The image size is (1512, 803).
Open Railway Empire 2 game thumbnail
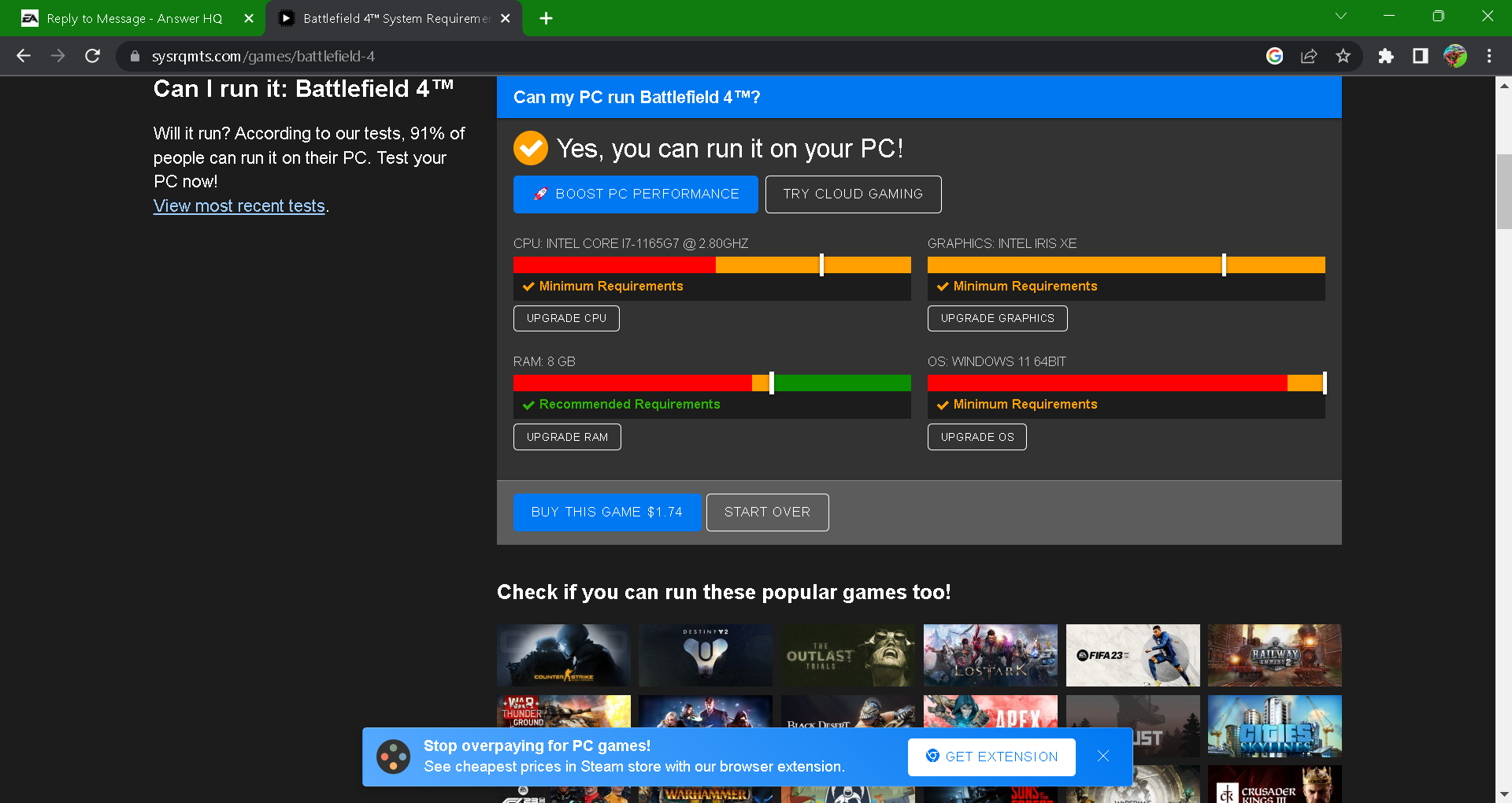pyautogui.click(x=1275, y=655)
